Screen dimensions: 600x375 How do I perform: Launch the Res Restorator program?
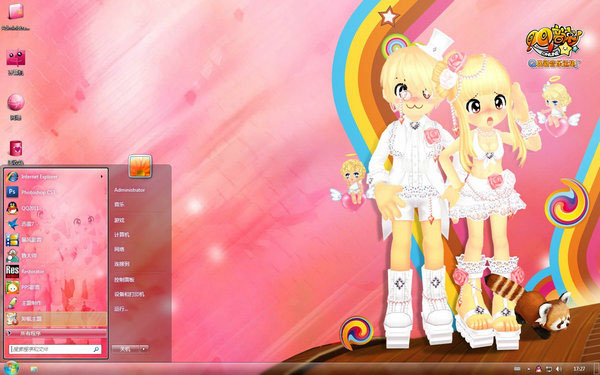[55, 271]
